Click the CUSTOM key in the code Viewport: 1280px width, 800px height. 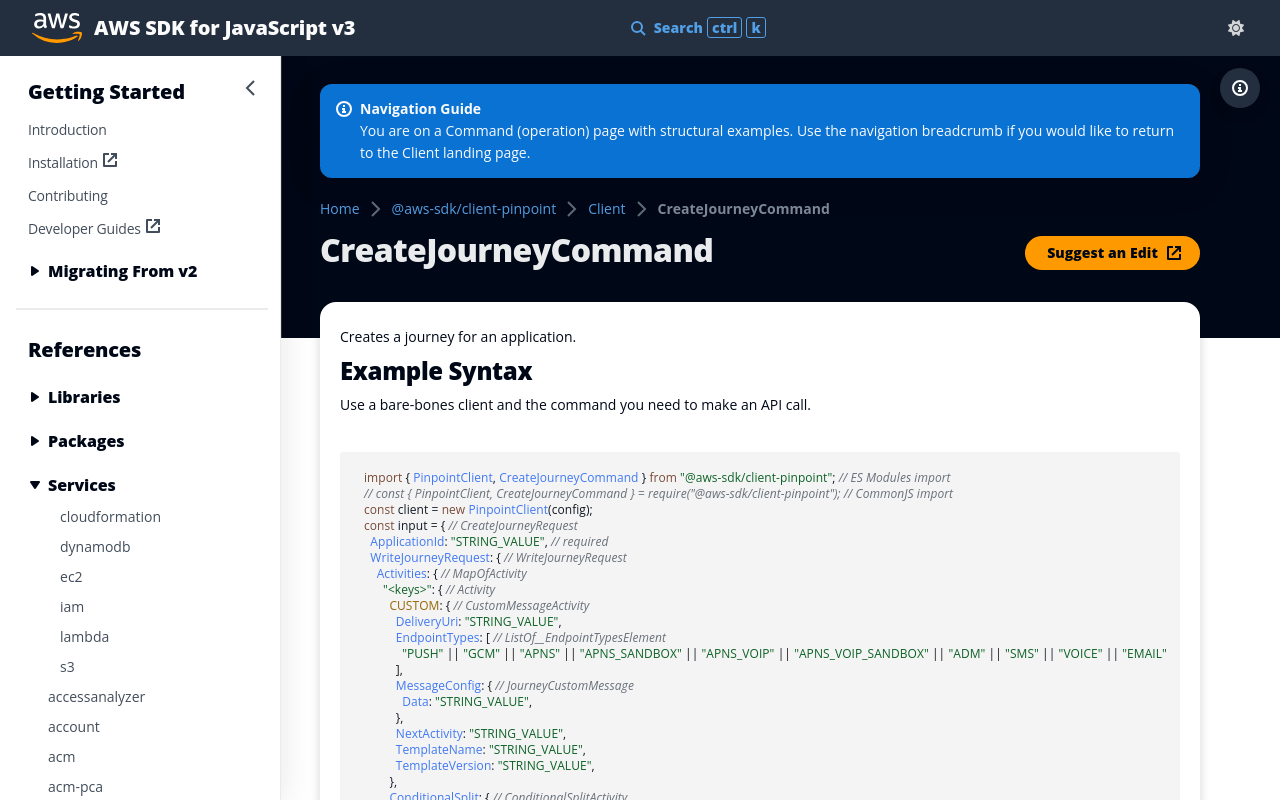click(x=414, y=606)
